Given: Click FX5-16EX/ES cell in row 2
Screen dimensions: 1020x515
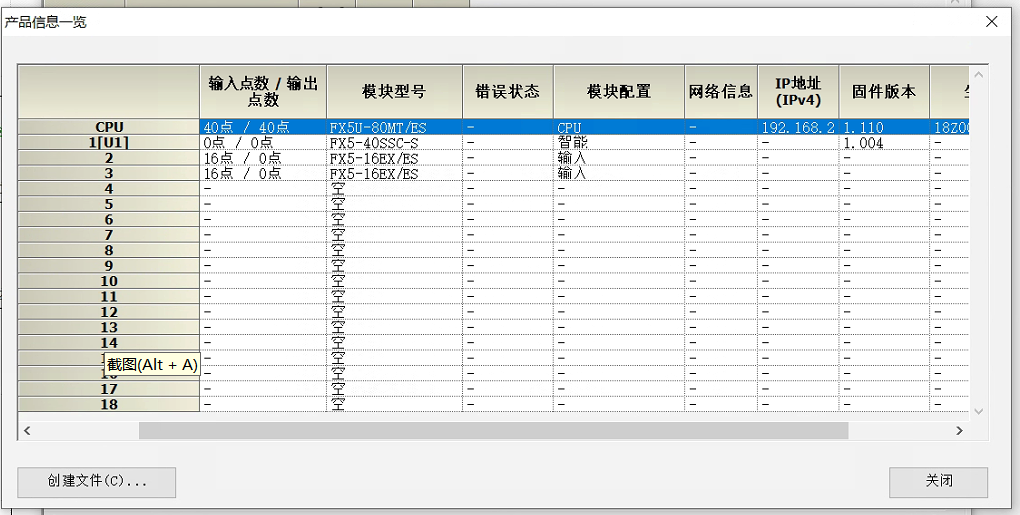Looking at the screenshot, I should click(393, 158).
